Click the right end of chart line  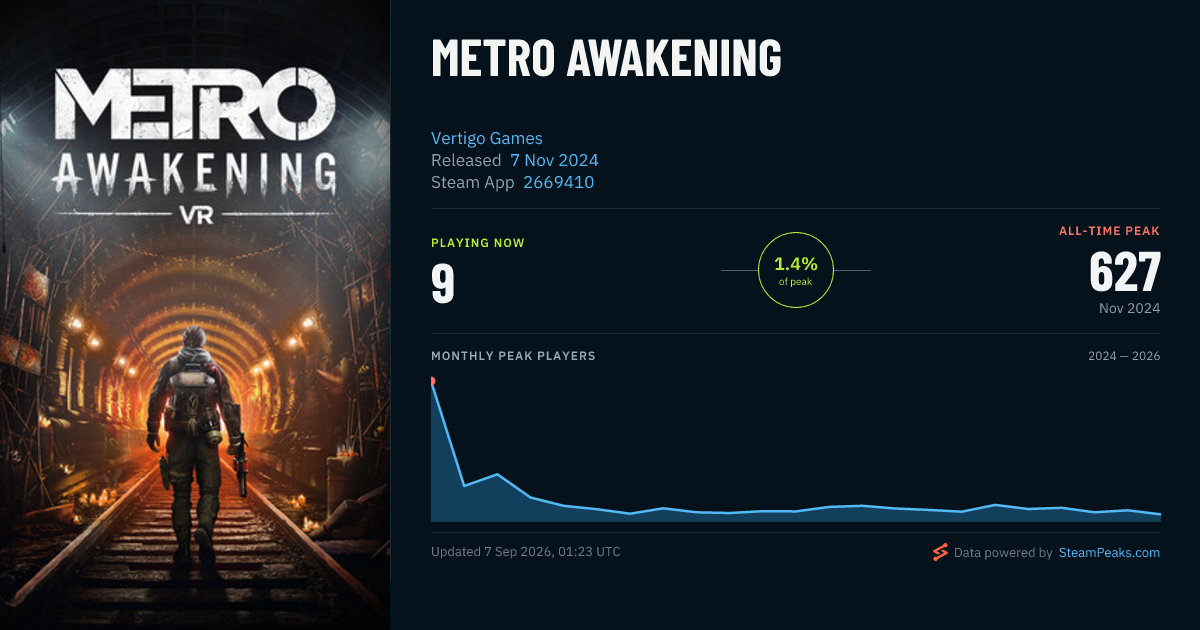[x=1159, y=514]
